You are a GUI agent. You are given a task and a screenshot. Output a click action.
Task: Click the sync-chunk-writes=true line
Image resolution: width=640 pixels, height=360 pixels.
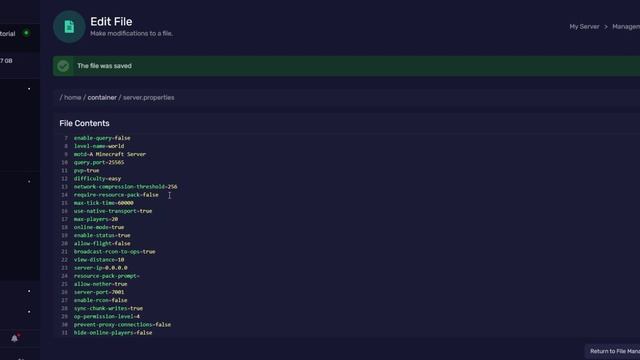tap(109, 309)
